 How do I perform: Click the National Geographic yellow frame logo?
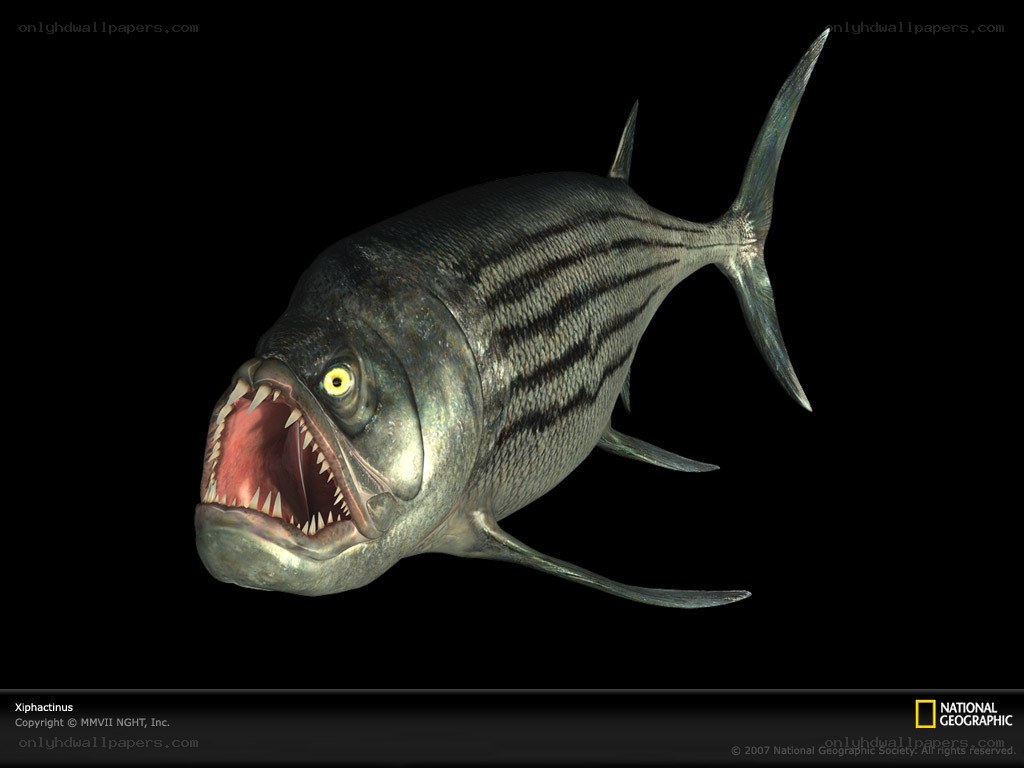pyautogui.click(x=925, y=714)
